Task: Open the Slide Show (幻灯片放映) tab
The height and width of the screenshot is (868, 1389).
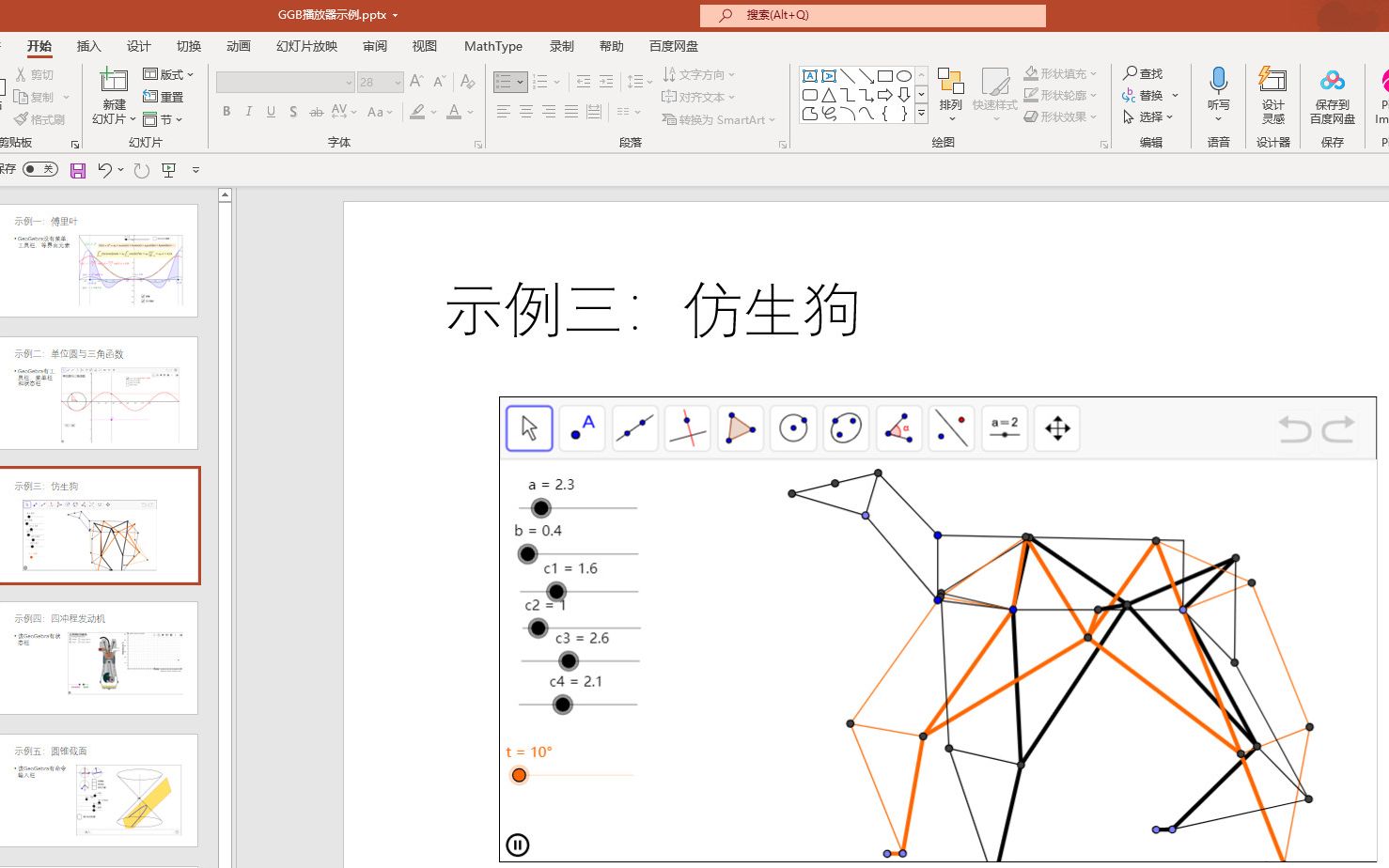Action: (306, 46)
